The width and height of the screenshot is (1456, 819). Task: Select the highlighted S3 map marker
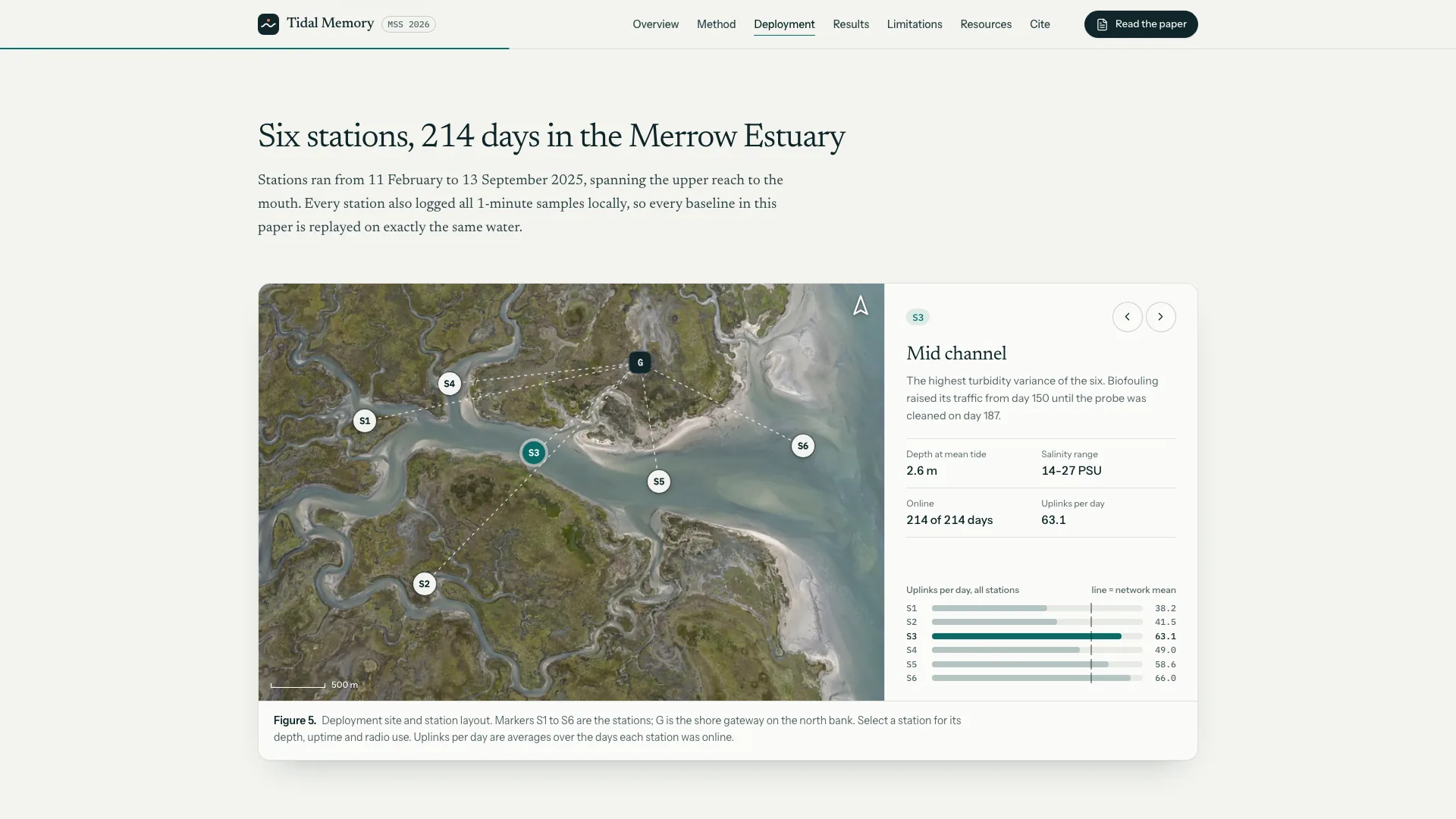[534, 453]
